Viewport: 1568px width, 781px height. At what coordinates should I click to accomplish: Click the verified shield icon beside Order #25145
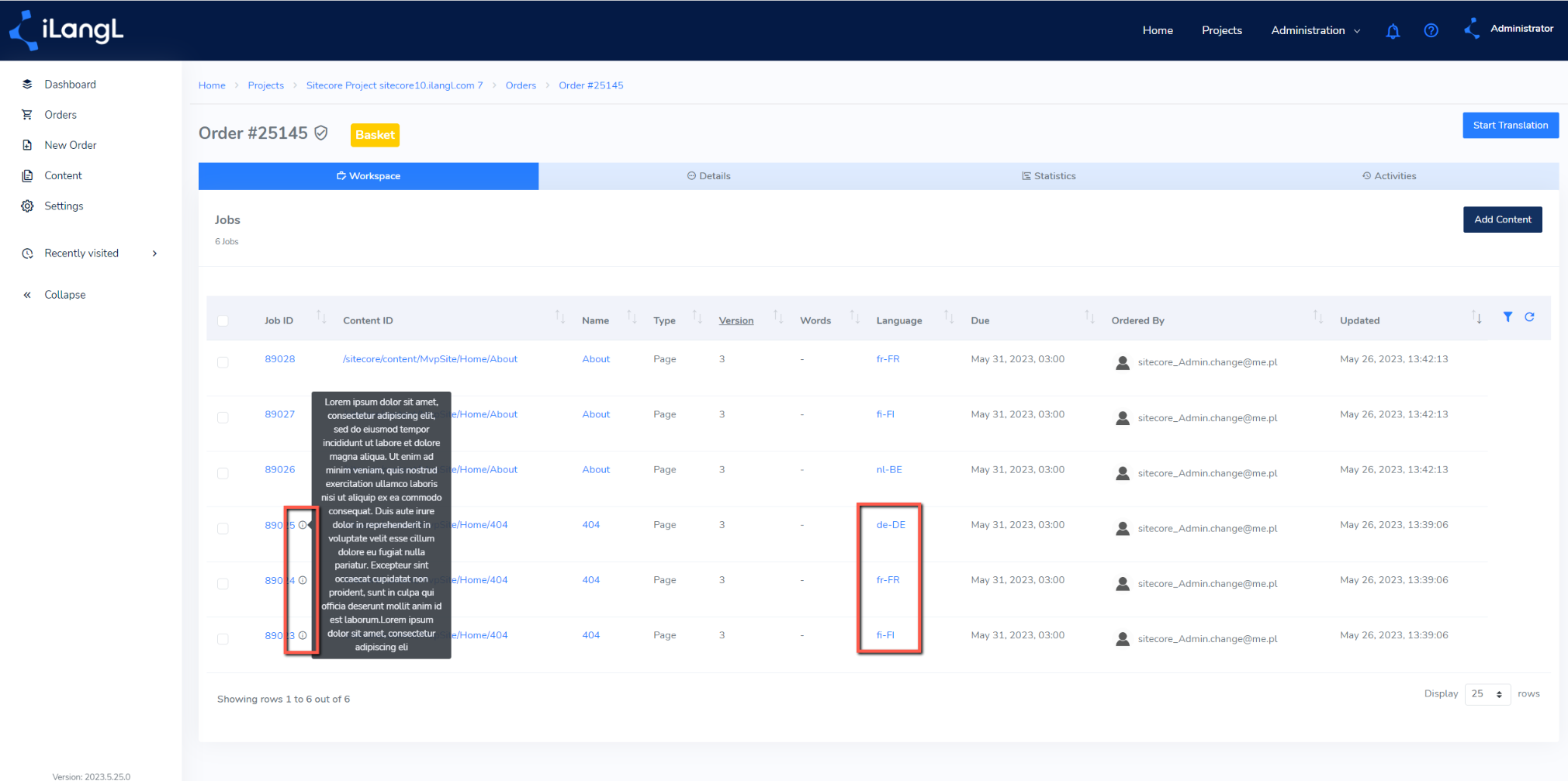[321, 133]
